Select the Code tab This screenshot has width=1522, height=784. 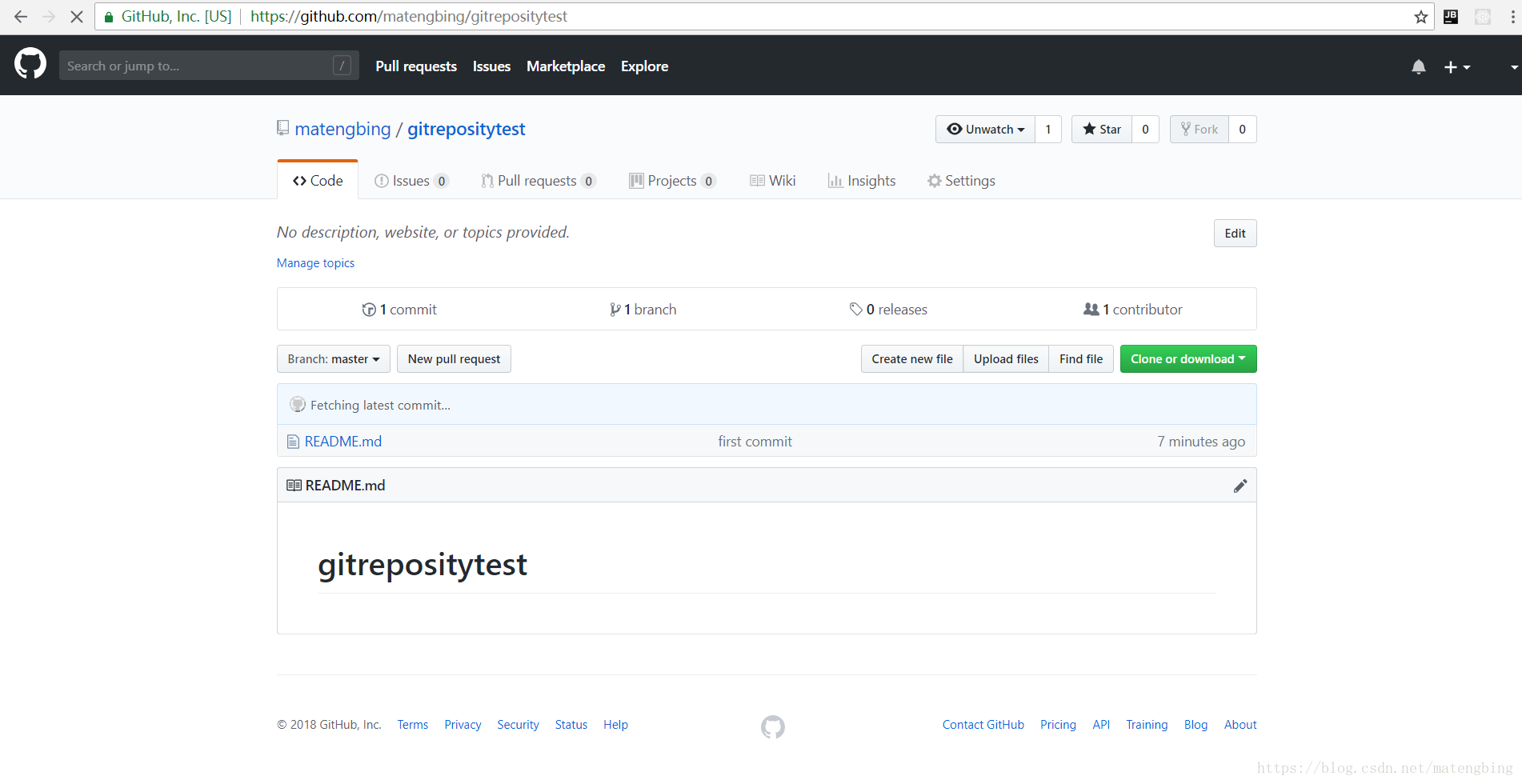318,181
